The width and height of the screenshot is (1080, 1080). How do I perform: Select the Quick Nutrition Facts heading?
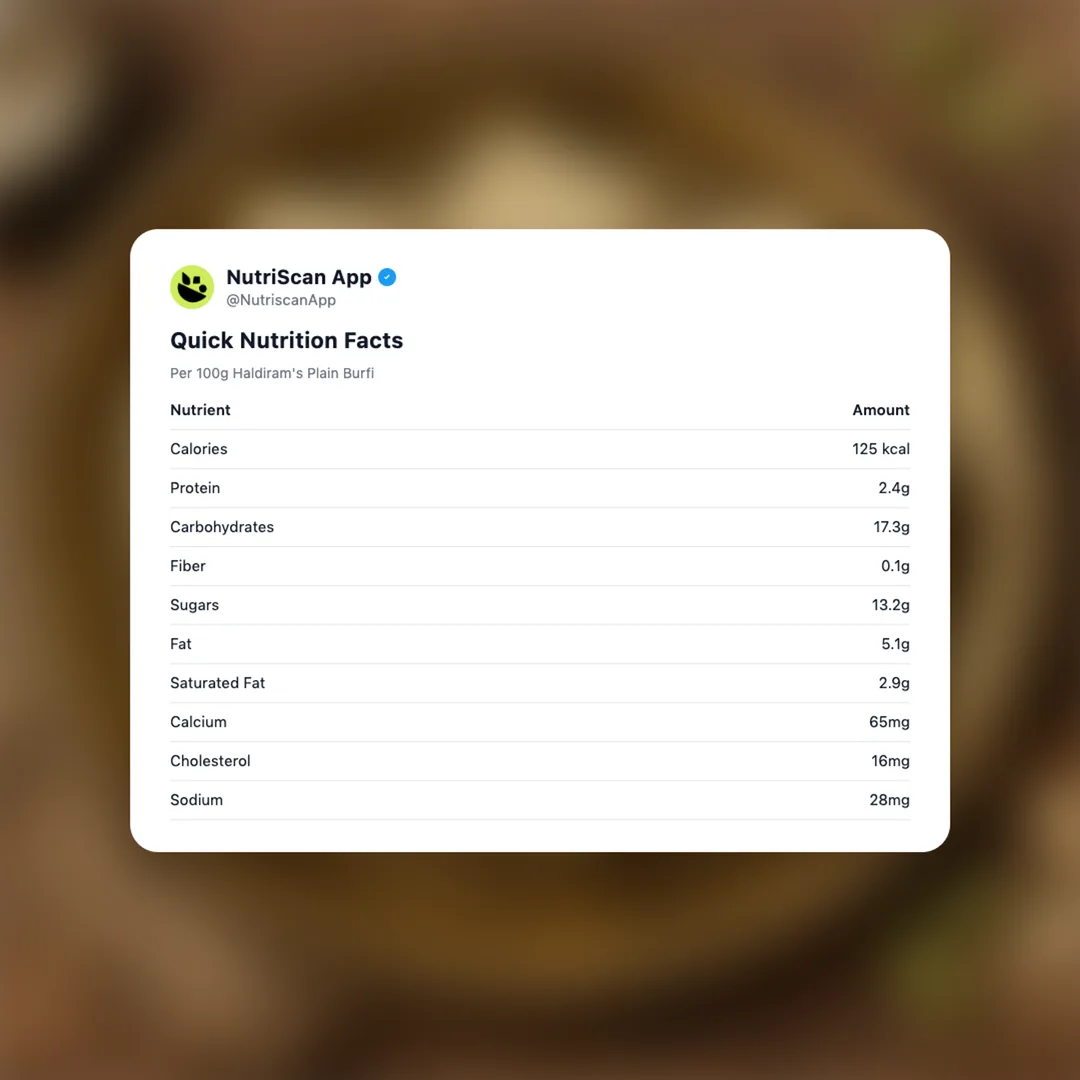point(286,340)
